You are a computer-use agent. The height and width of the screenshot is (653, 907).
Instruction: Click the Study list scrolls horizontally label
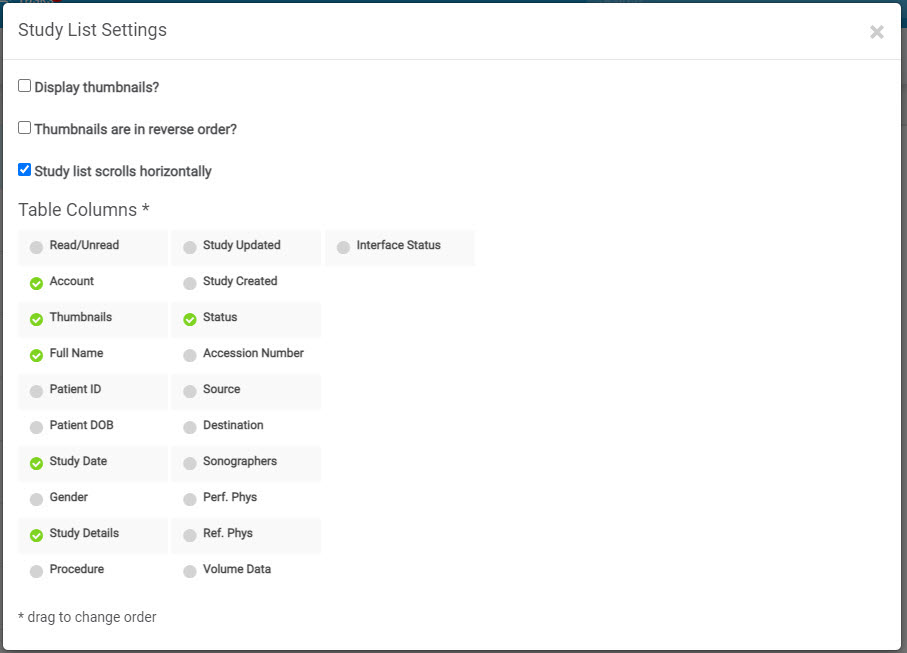123,171
